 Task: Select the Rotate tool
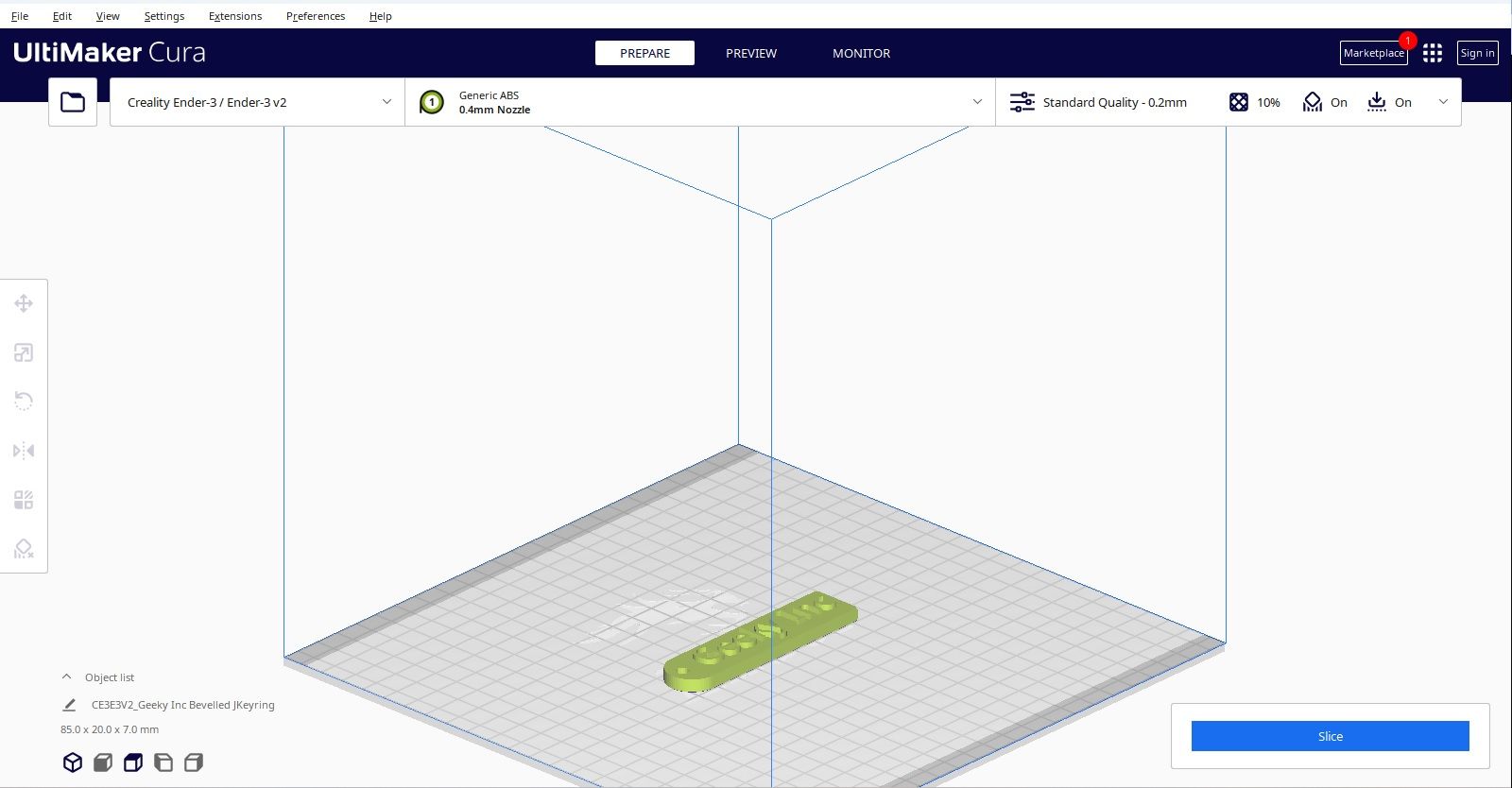(24, 402)
